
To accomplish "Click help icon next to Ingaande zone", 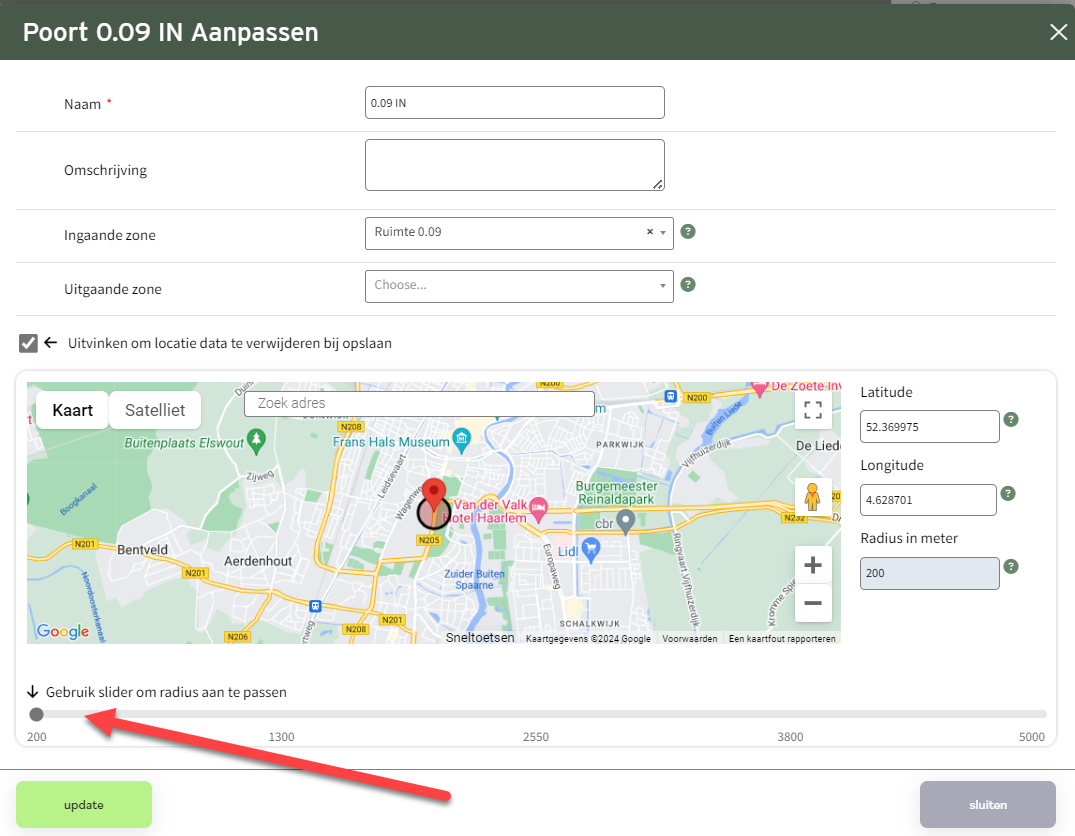I will click(x=688, y=232).
